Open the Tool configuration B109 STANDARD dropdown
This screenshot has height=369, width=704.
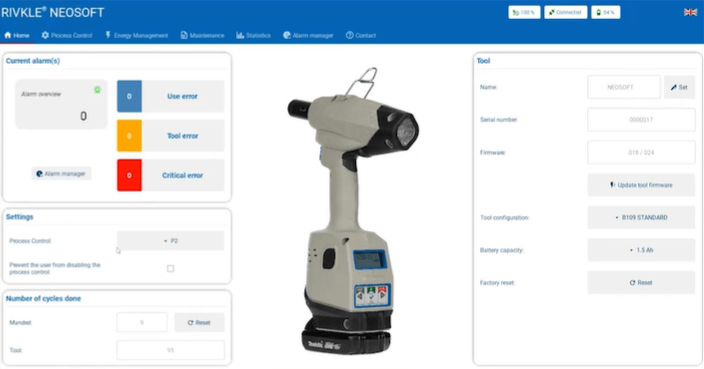click(641, 217)
